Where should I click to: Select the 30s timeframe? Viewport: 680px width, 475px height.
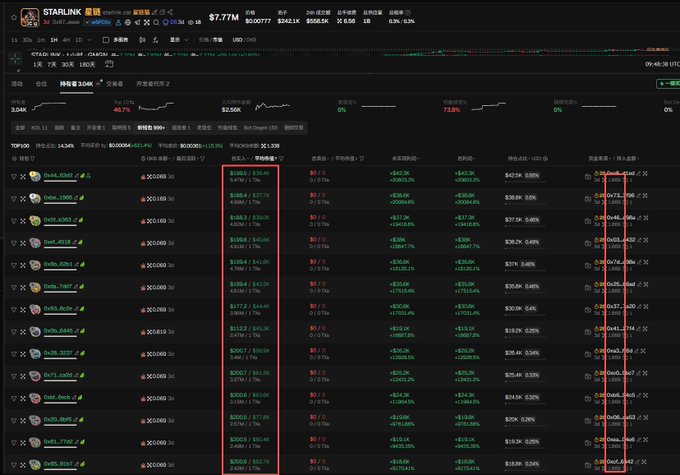click(x=27, y=40)
